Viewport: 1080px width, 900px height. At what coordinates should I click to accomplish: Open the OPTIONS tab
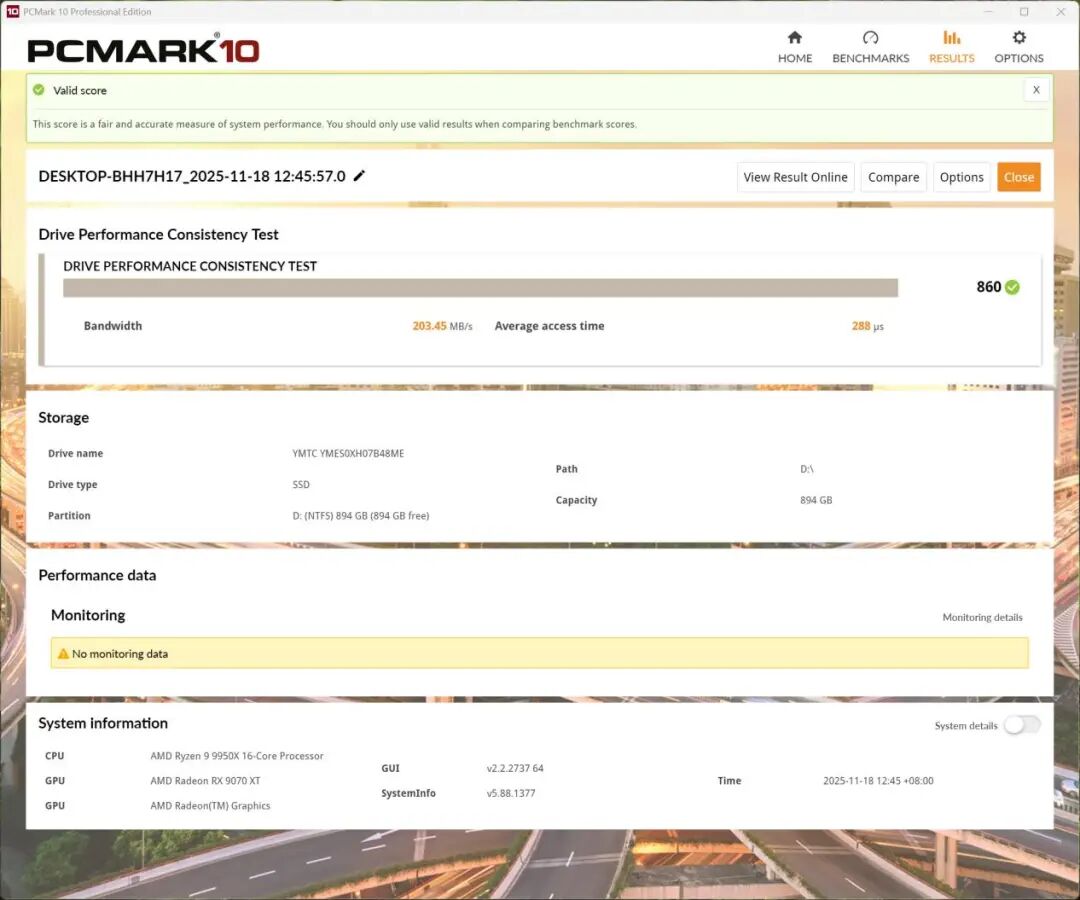1019,47
